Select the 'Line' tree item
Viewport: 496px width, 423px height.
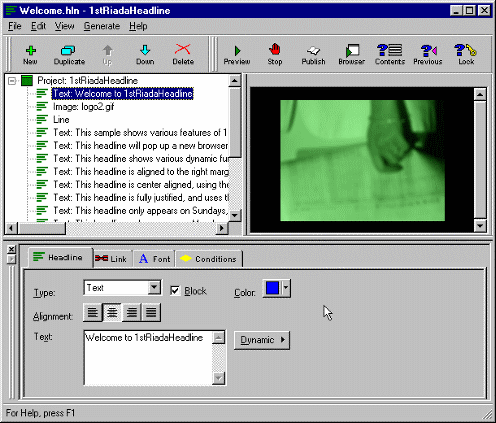click(61, 120)
